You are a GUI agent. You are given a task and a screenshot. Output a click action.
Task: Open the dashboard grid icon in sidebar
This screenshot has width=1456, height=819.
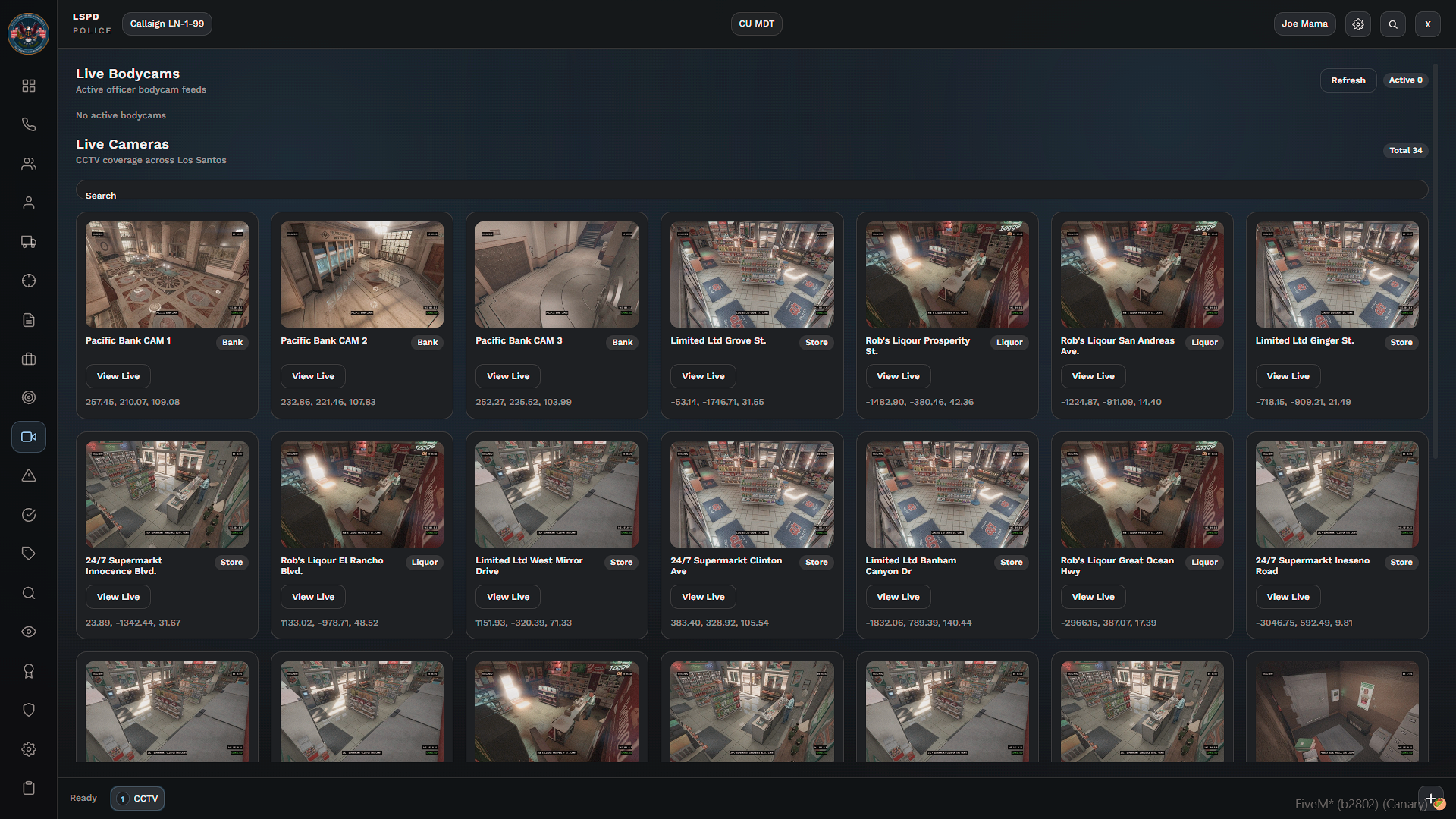tap(29, 86)
